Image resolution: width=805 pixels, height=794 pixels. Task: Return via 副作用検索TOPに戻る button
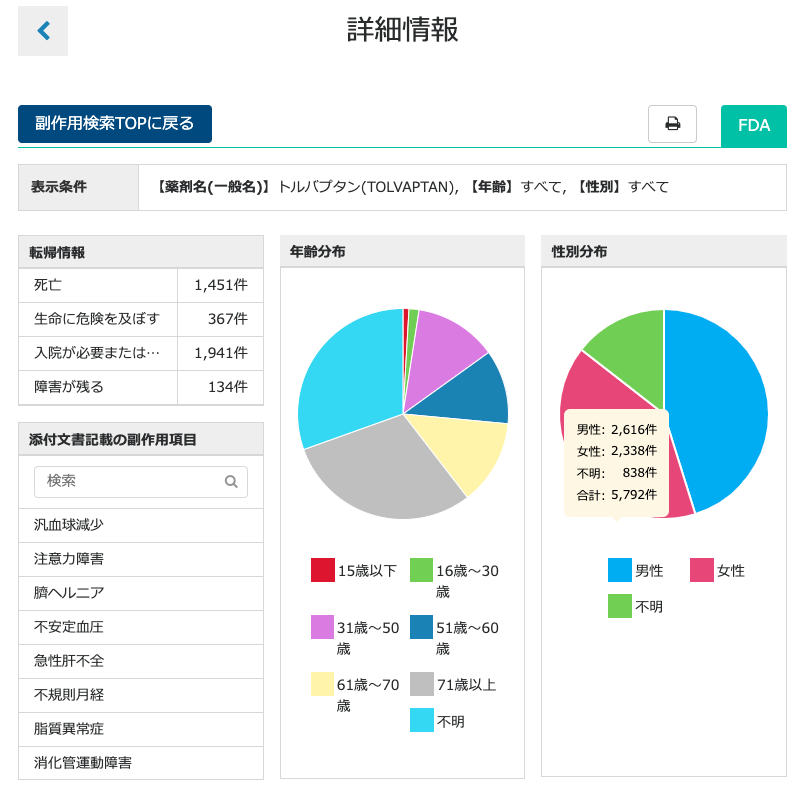[x=115, y=124]
